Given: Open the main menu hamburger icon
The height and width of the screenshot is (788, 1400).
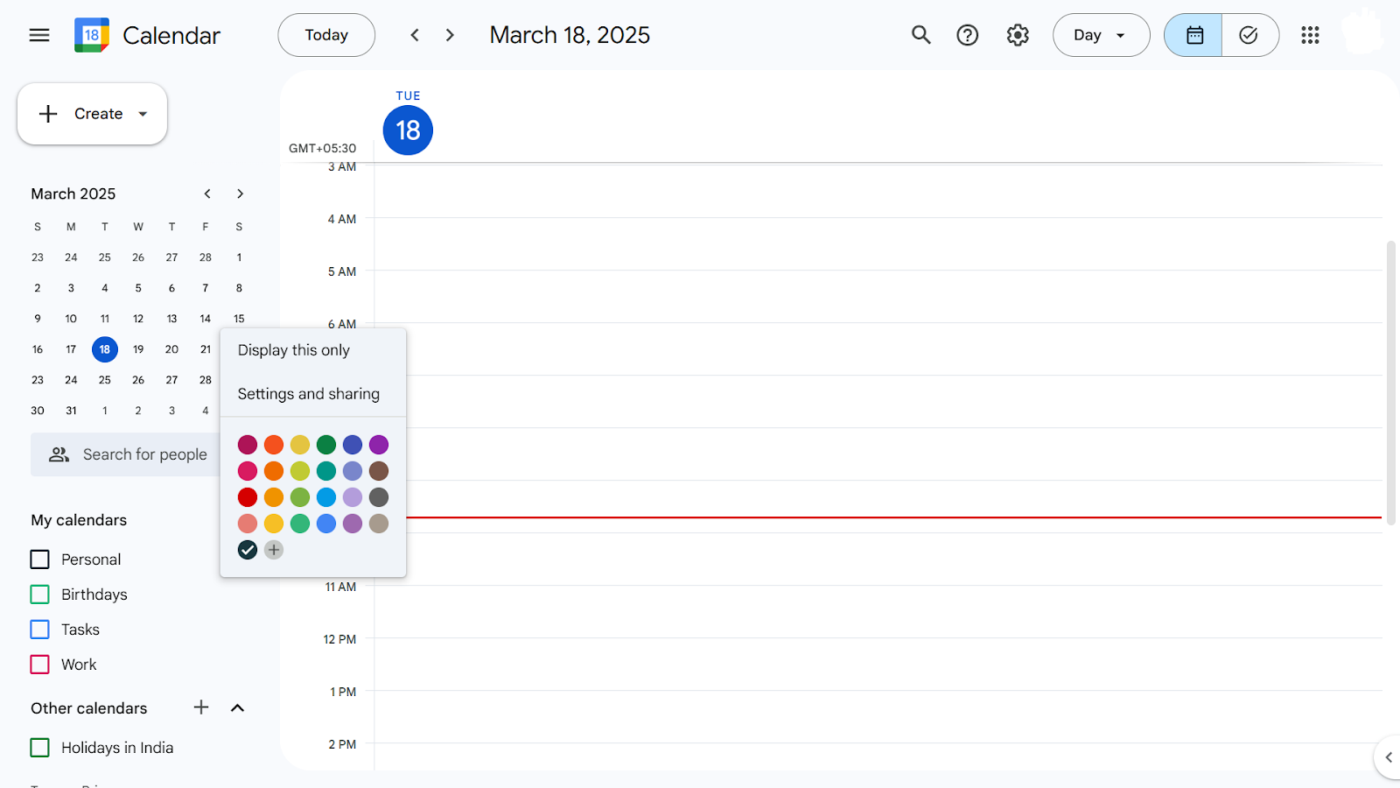Looking at the screenshot, I should [x=39, y=35].
